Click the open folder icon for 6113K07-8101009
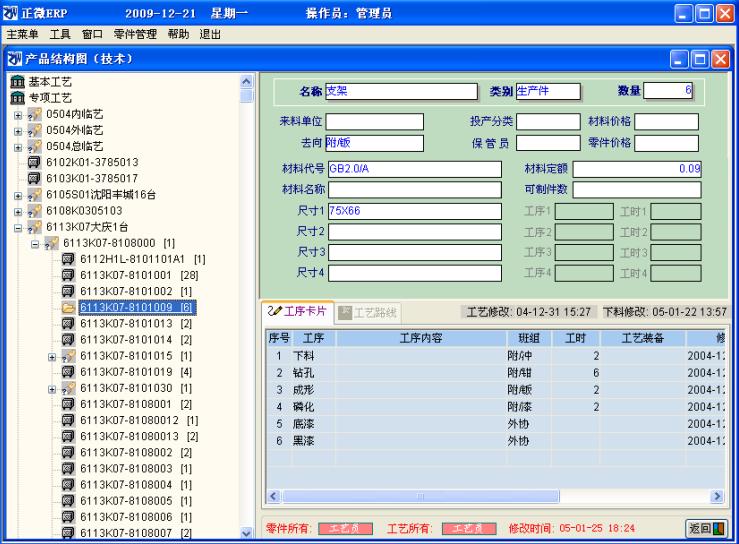The height and width of the screenshot is (544, 739). pos(68,308)
